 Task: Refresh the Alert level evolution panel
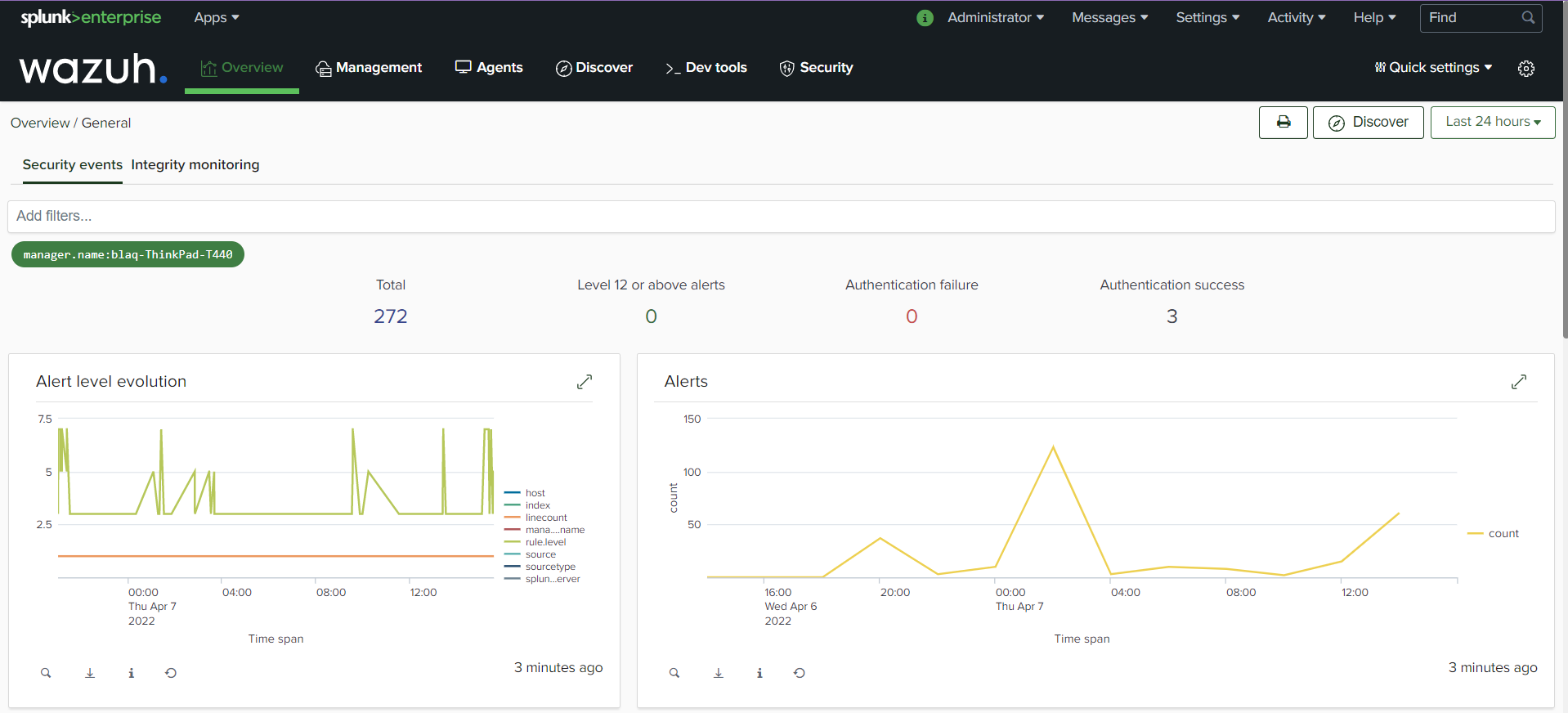[x=171, y=673]
